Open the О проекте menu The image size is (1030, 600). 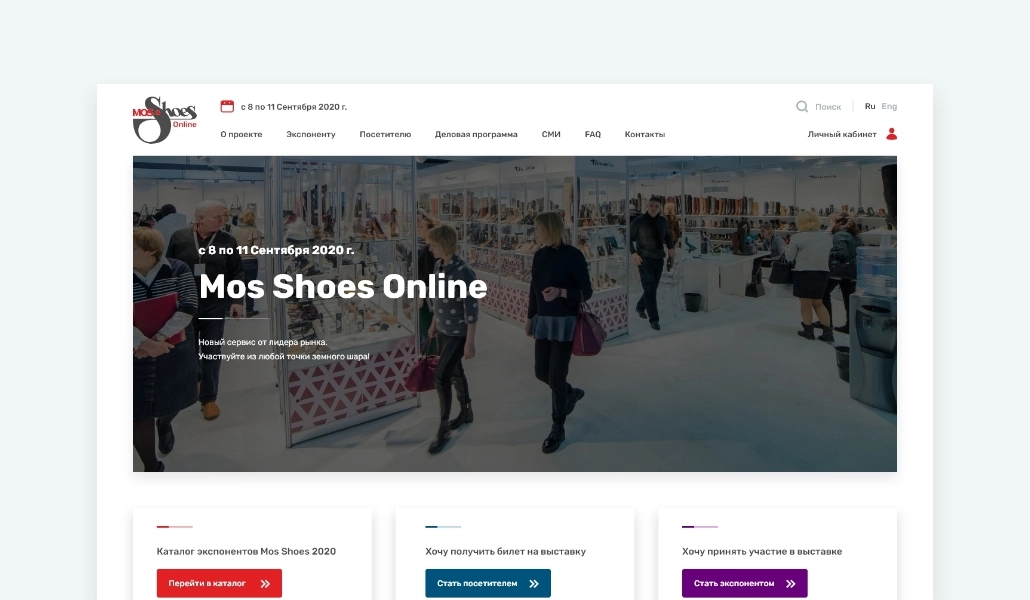click(x=241, y=134)
